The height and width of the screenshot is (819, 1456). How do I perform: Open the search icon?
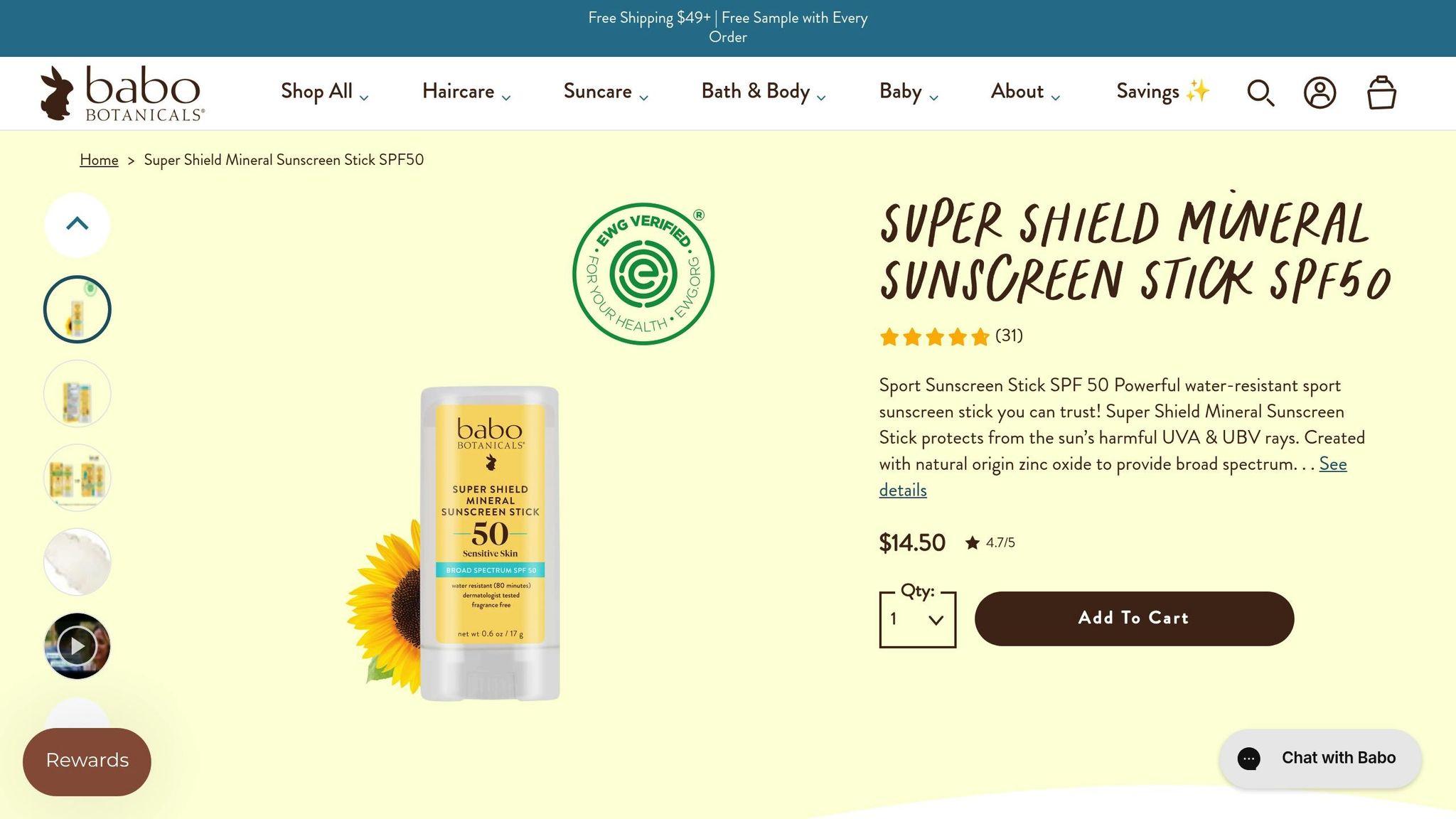(1260, 93)
